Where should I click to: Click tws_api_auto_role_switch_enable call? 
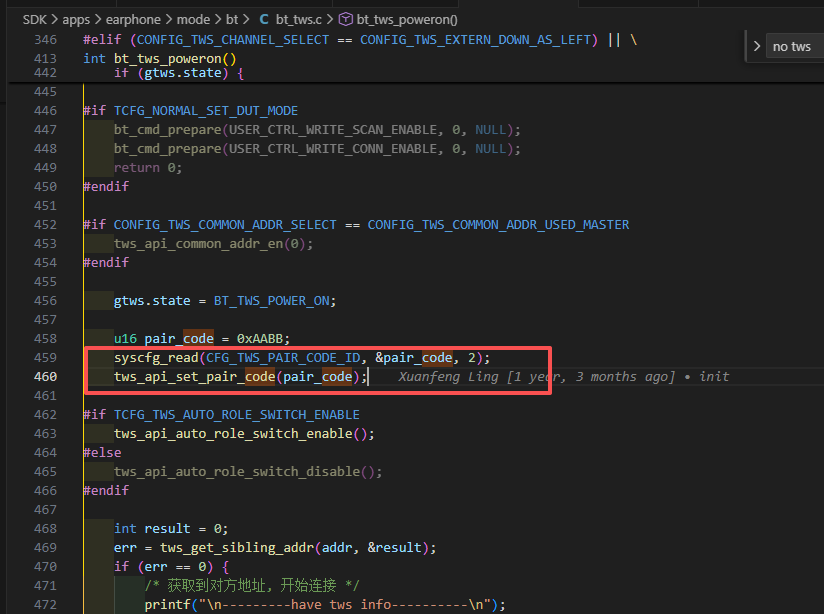pos(233,433)
